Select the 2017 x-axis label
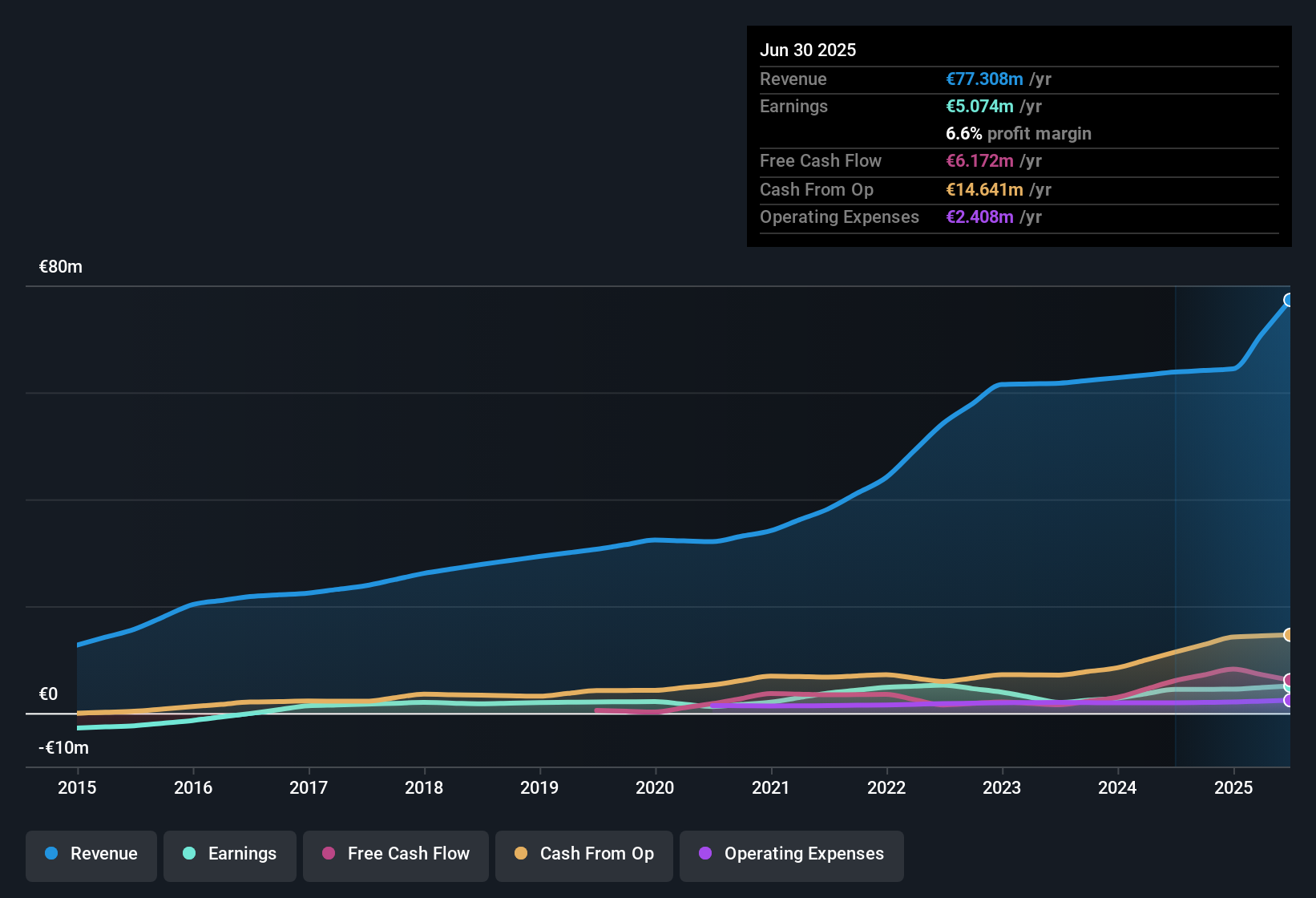The image size is (1316, 898). click(309, 787)
